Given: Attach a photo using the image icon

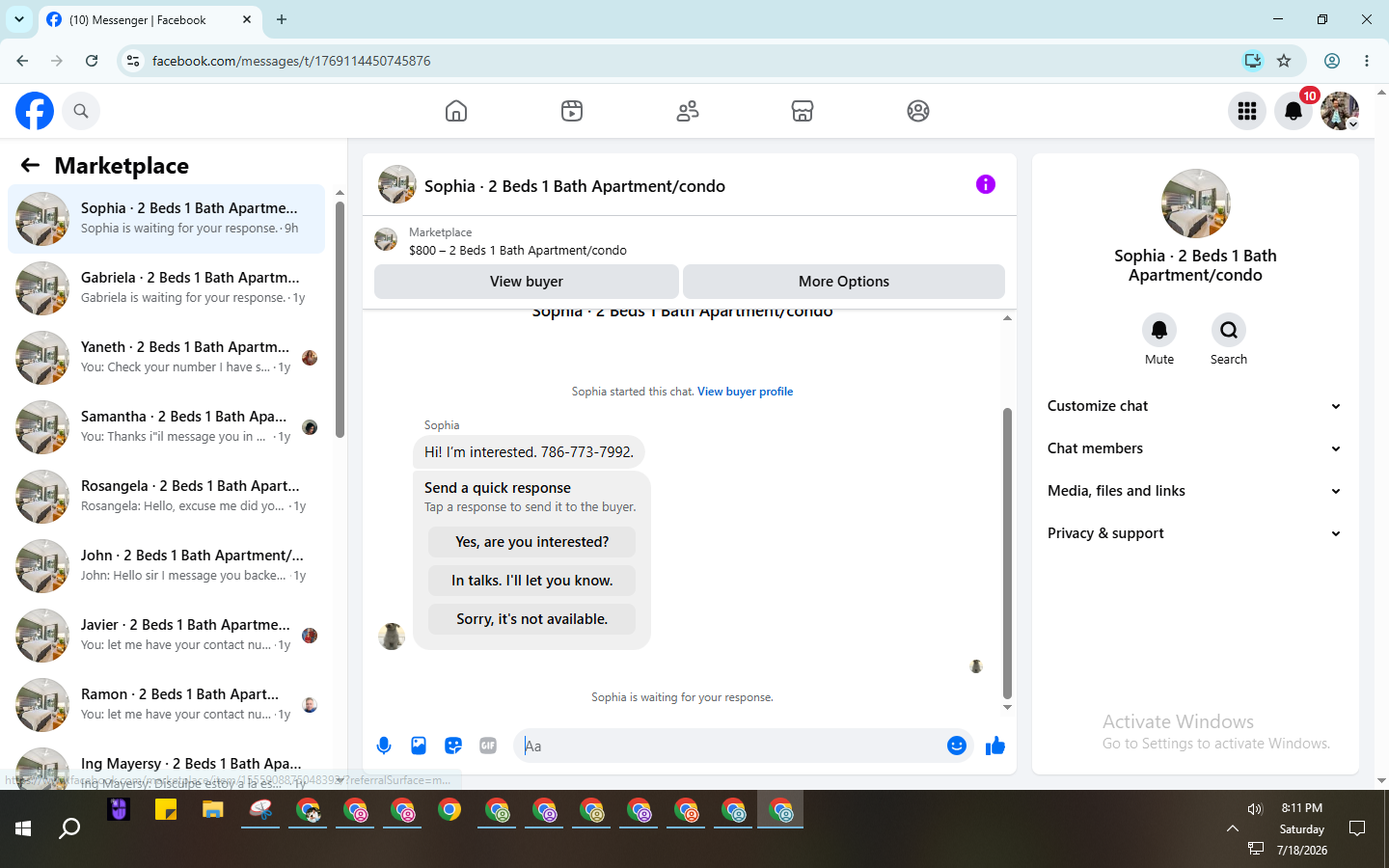Looking at the screenshot, I should pyautogui.click(x=419, y=746).
